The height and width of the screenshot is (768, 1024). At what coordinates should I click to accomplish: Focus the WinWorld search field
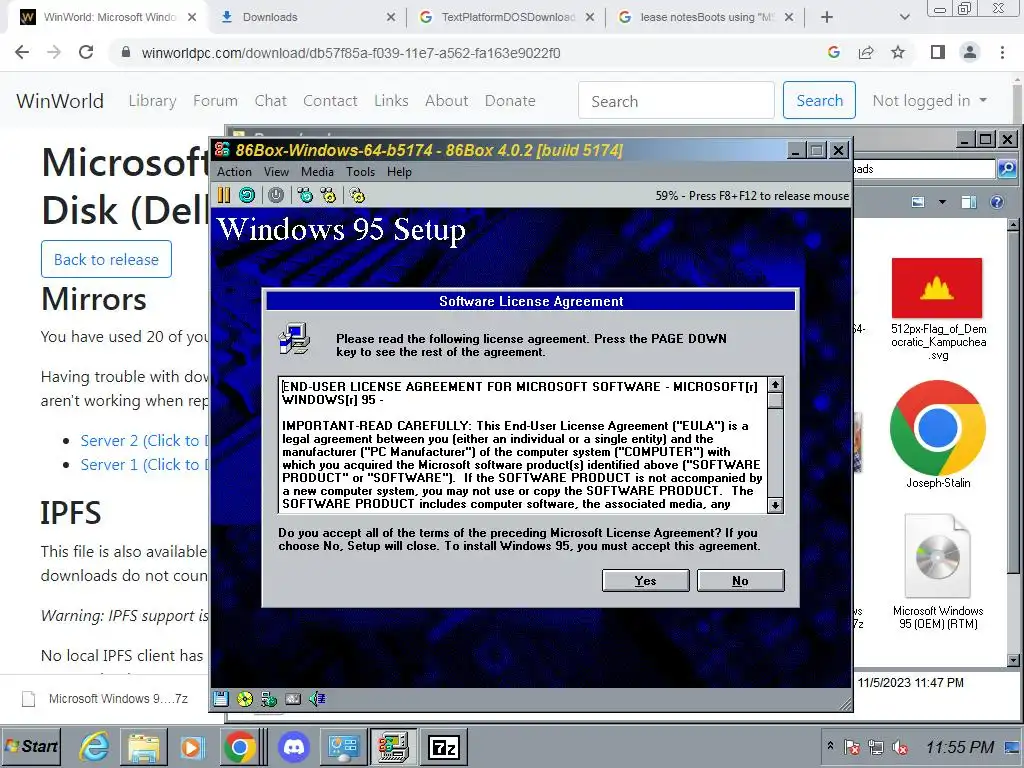676,101
